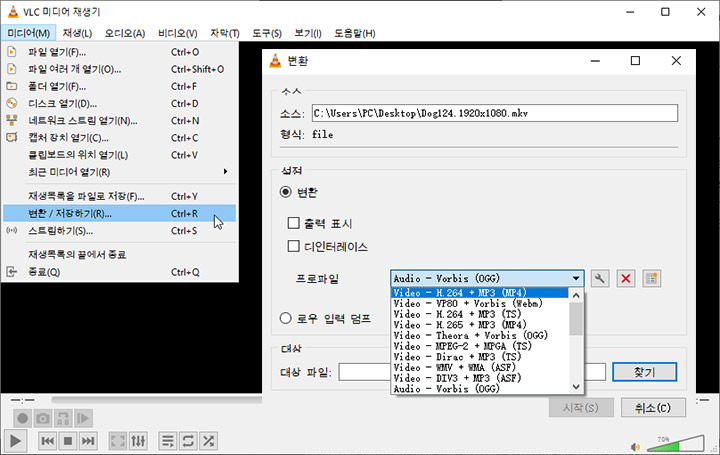Click the 찾기 browse button
720x455 pixels.
[644, 372]
